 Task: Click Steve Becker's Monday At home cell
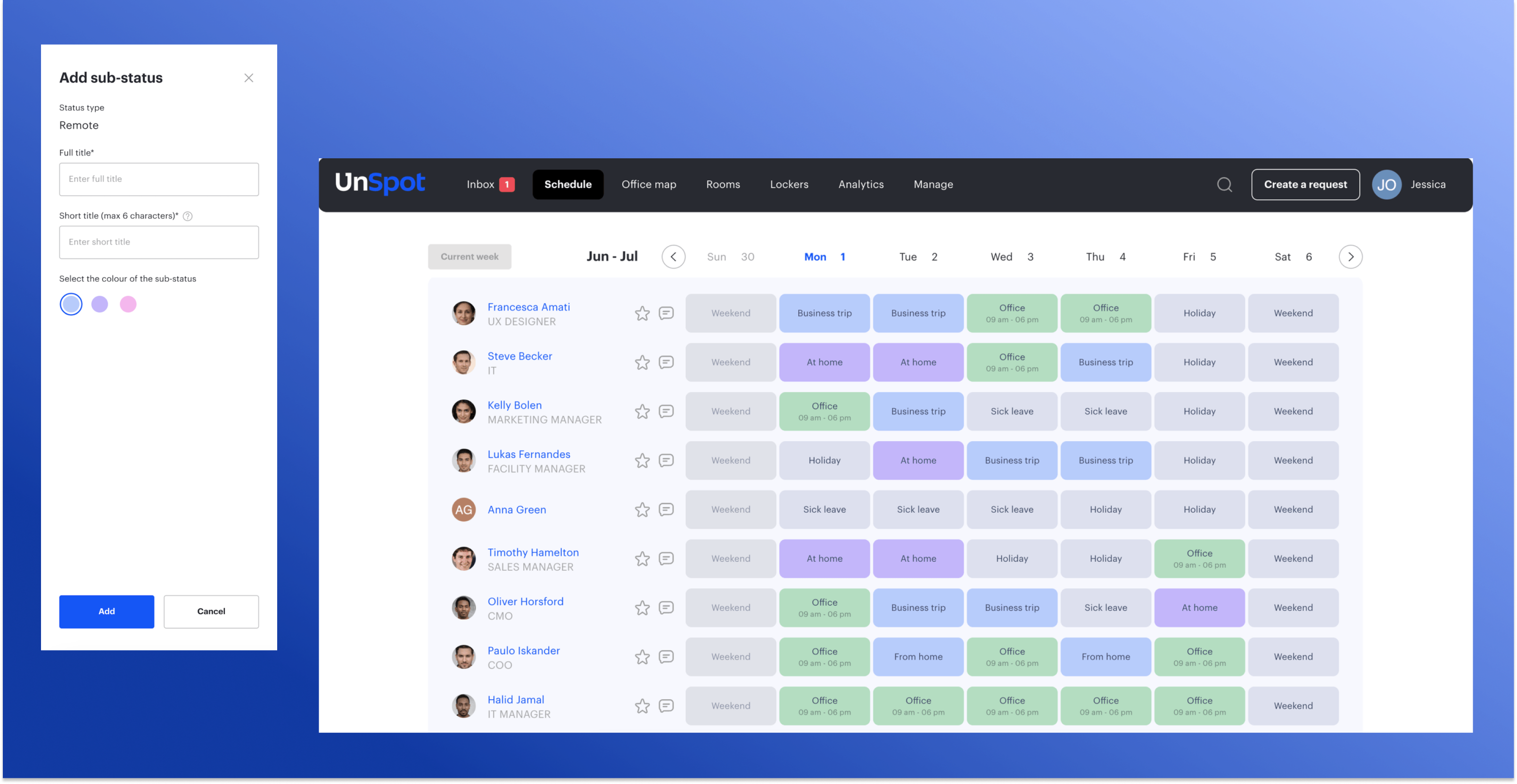point(824,362)
